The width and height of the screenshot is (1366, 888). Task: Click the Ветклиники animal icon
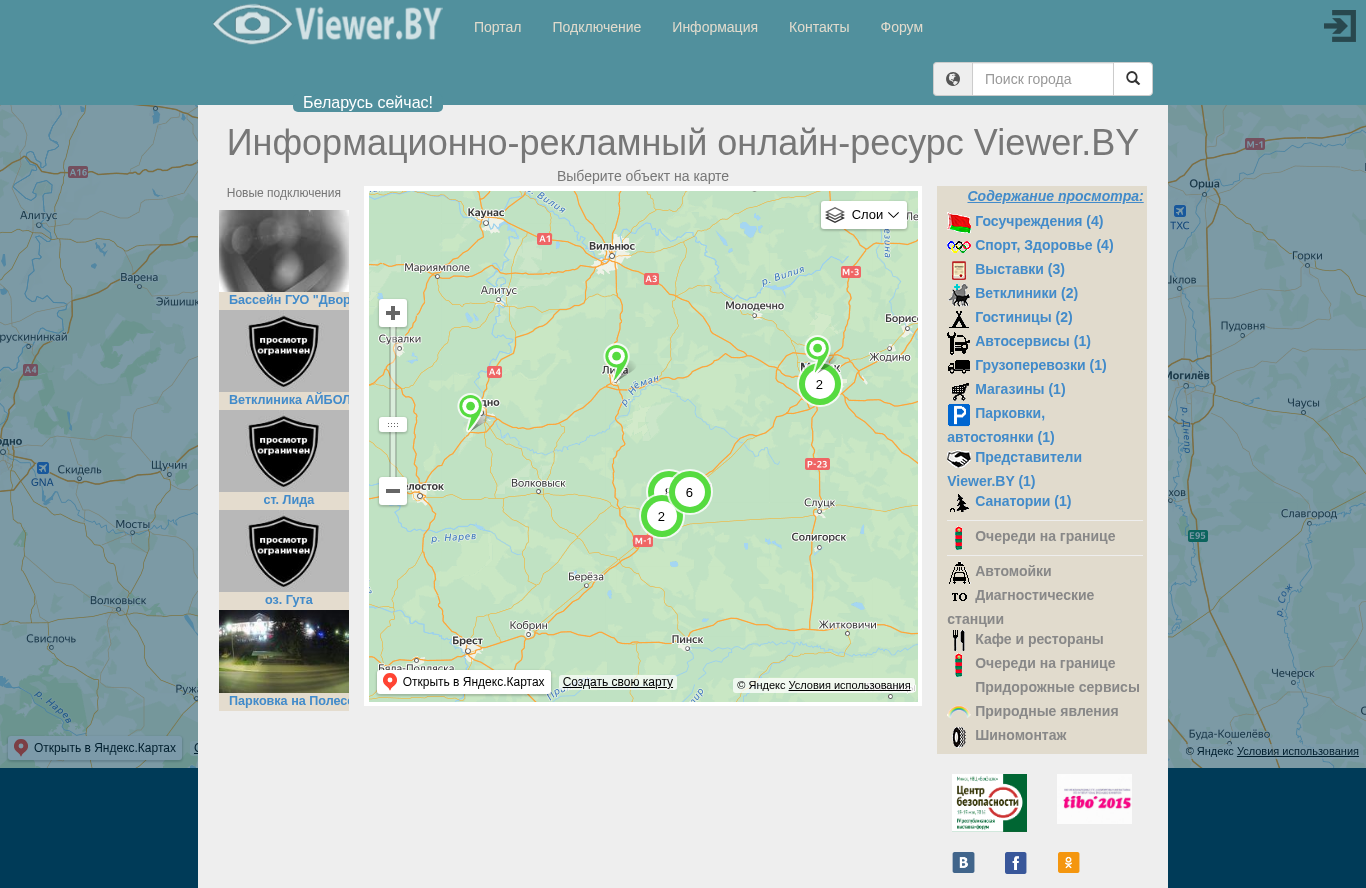(959, 294)
